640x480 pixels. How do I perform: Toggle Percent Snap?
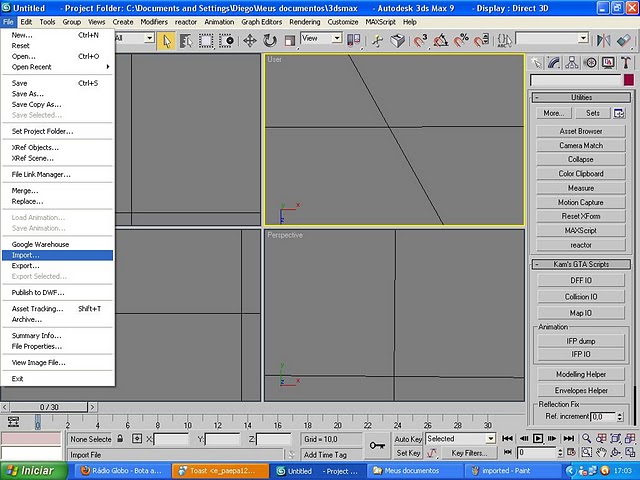pyautogui.click(x=462, y=41)
